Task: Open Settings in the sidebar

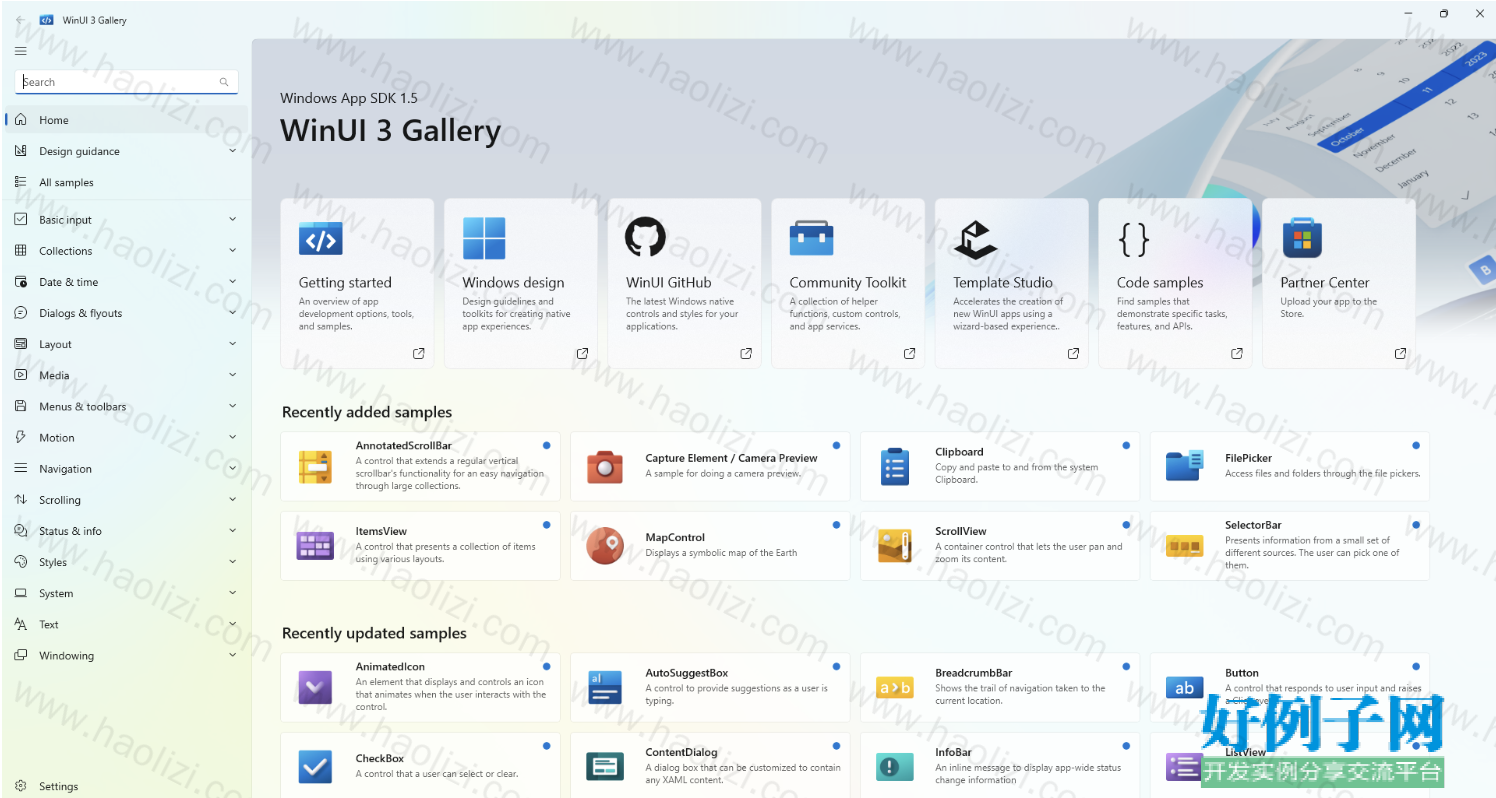Action: 126,786
